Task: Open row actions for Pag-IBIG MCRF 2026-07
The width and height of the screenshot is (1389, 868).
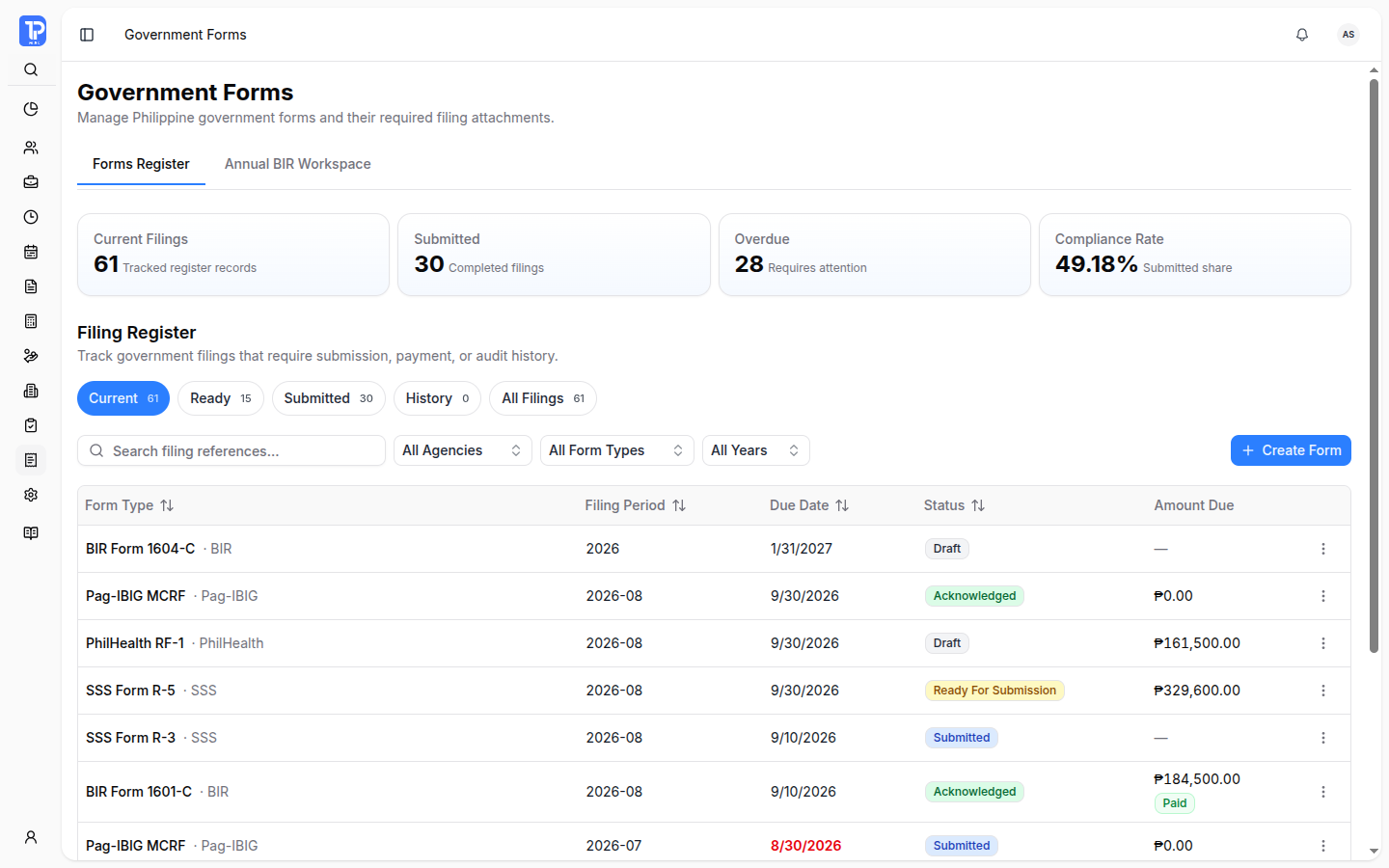Action: tap(1323, 846)
